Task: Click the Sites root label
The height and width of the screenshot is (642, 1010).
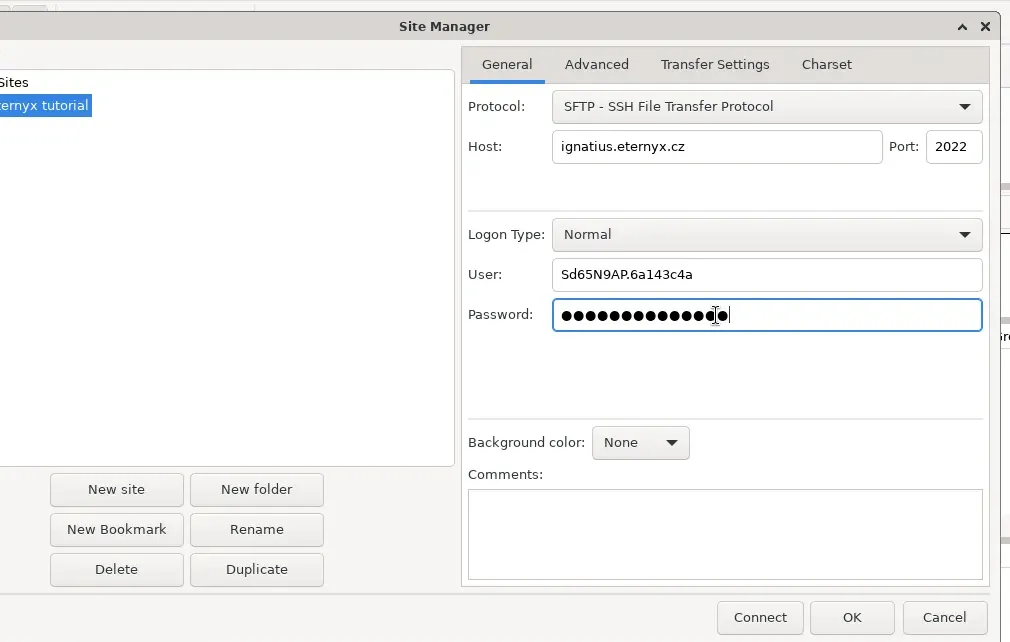Action: (x=14, y=82)
